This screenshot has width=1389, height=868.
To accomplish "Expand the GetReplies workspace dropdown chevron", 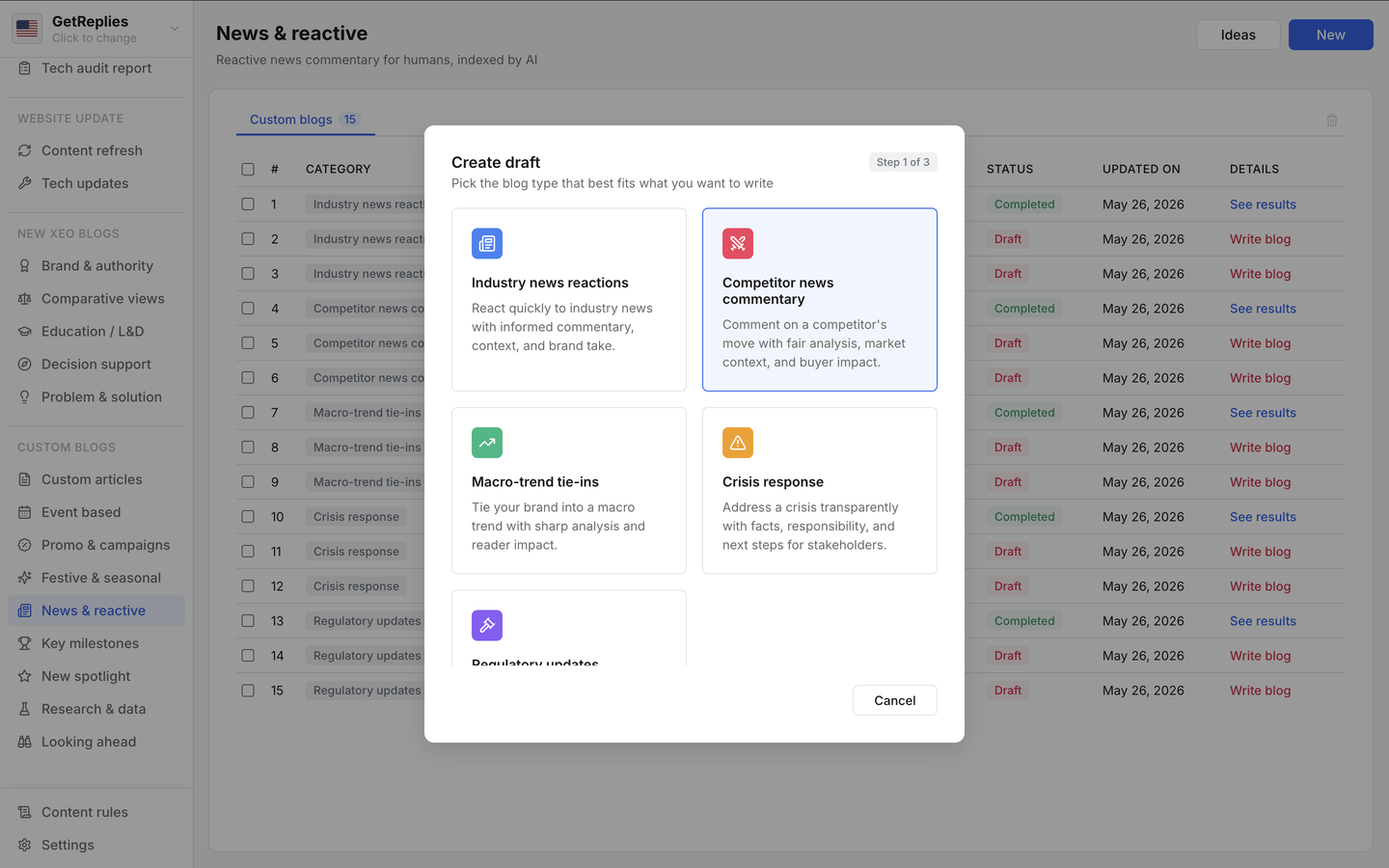I will (175, 28).
